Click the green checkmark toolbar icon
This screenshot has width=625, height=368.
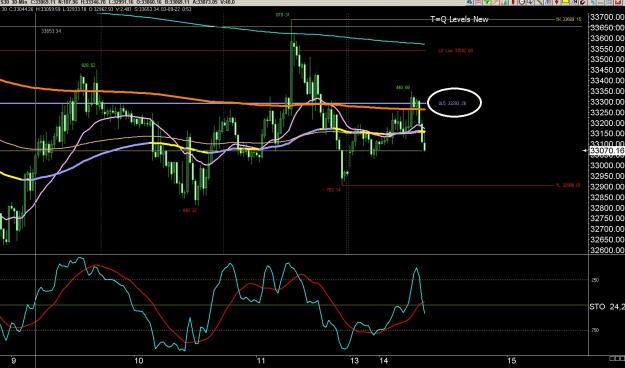(x=487, y=2)
